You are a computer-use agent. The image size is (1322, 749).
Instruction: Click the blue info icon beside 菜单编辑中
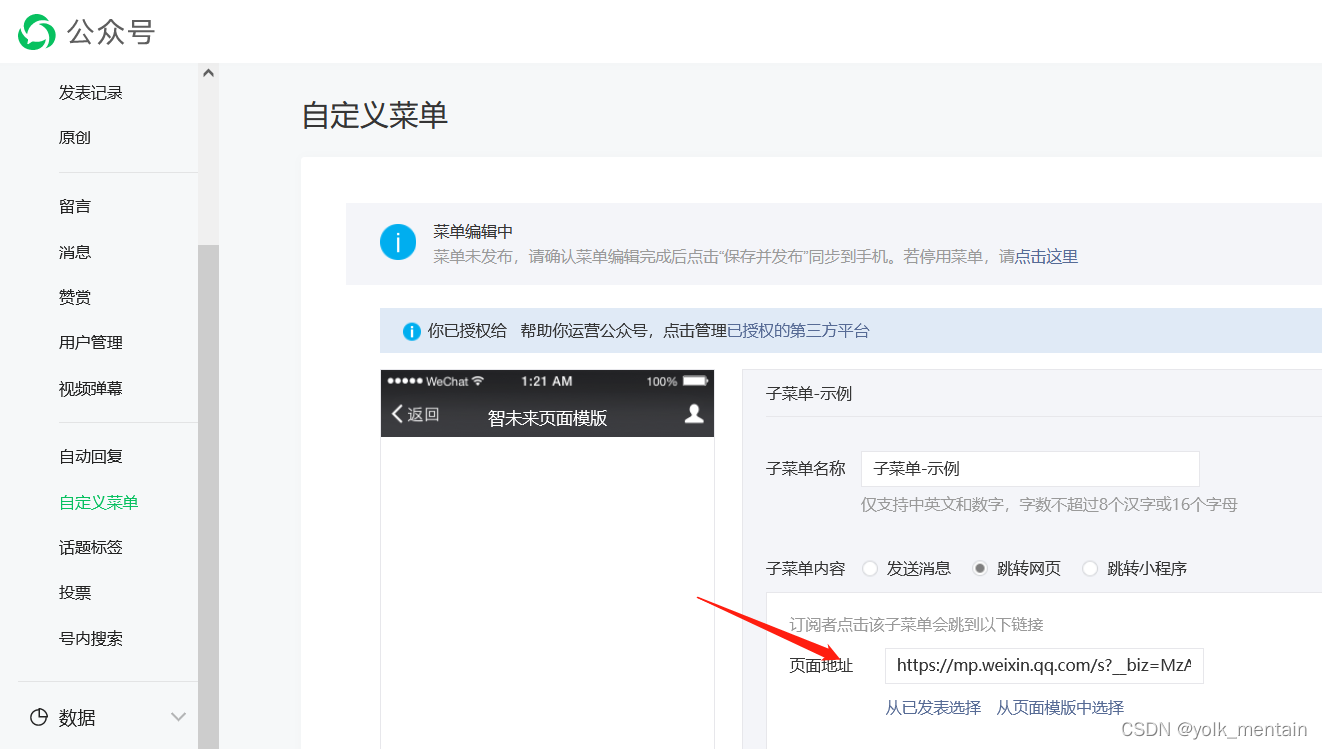pos(398,242)
